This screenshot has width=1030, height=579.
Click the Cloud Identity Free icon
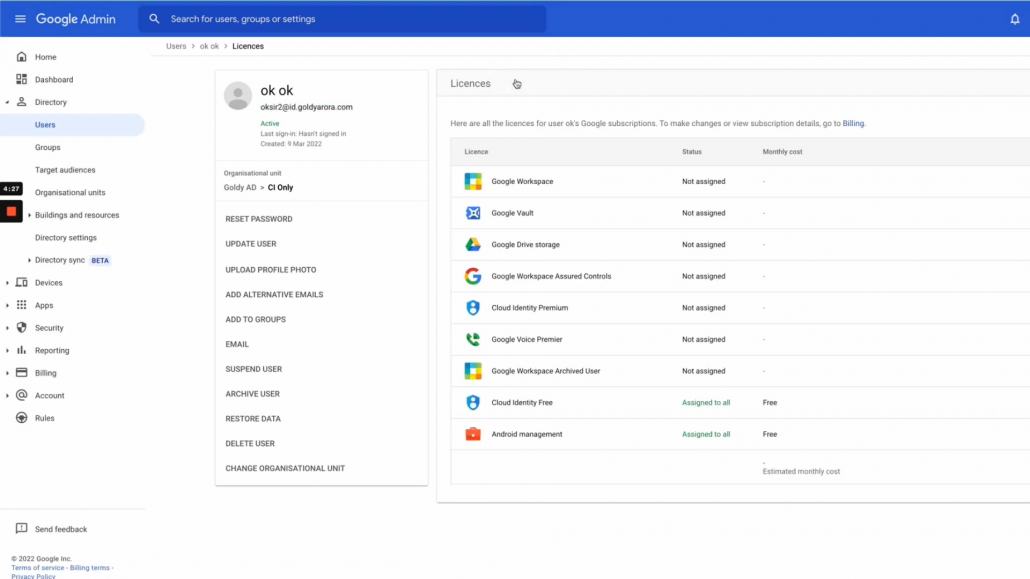pos(473,402)
